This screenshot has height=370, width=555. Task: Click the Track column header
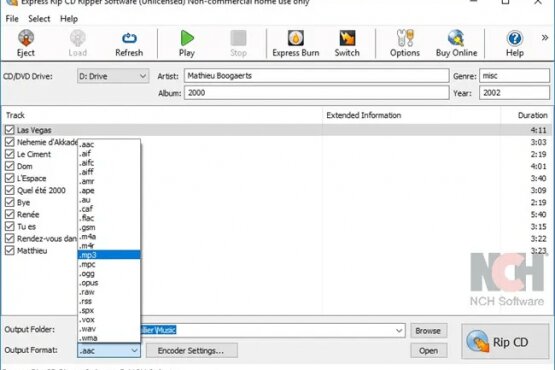(x=162, y=115)
